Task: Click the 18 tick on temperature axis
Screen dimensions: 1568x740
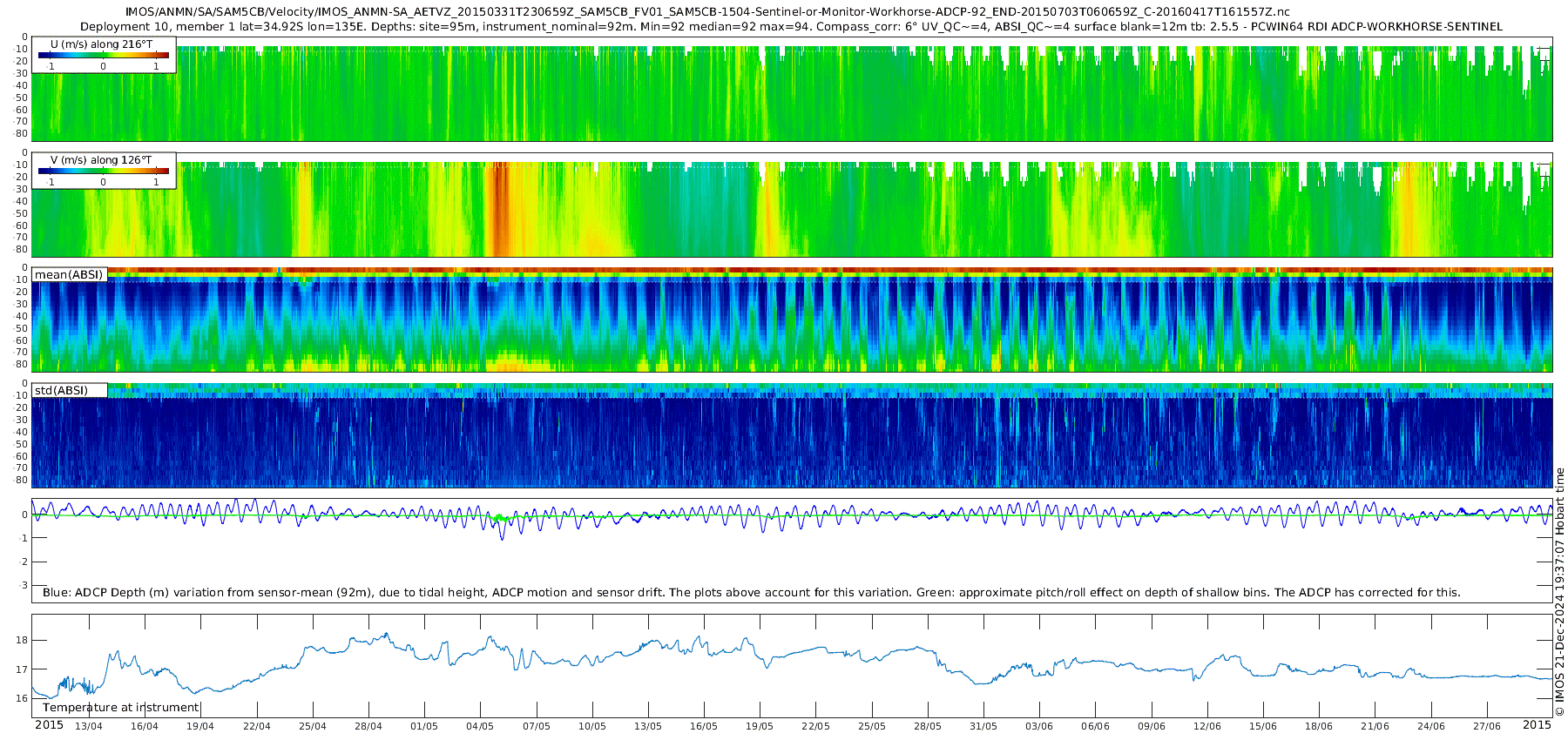Action: 22,640
